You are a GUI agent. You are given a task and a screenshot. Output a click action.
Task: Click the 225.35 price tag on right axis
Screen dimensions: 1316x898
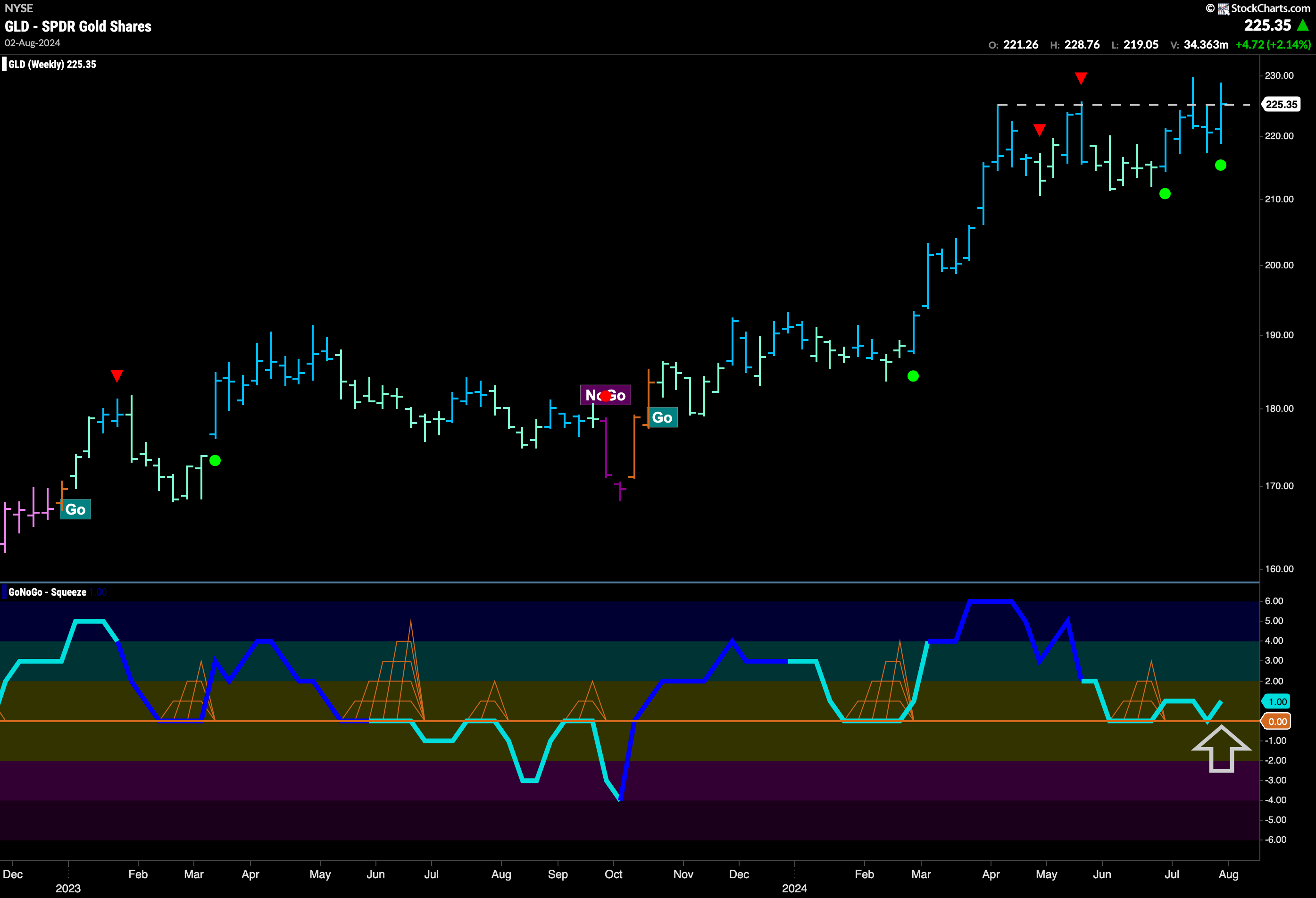[x=1281, y=104]
